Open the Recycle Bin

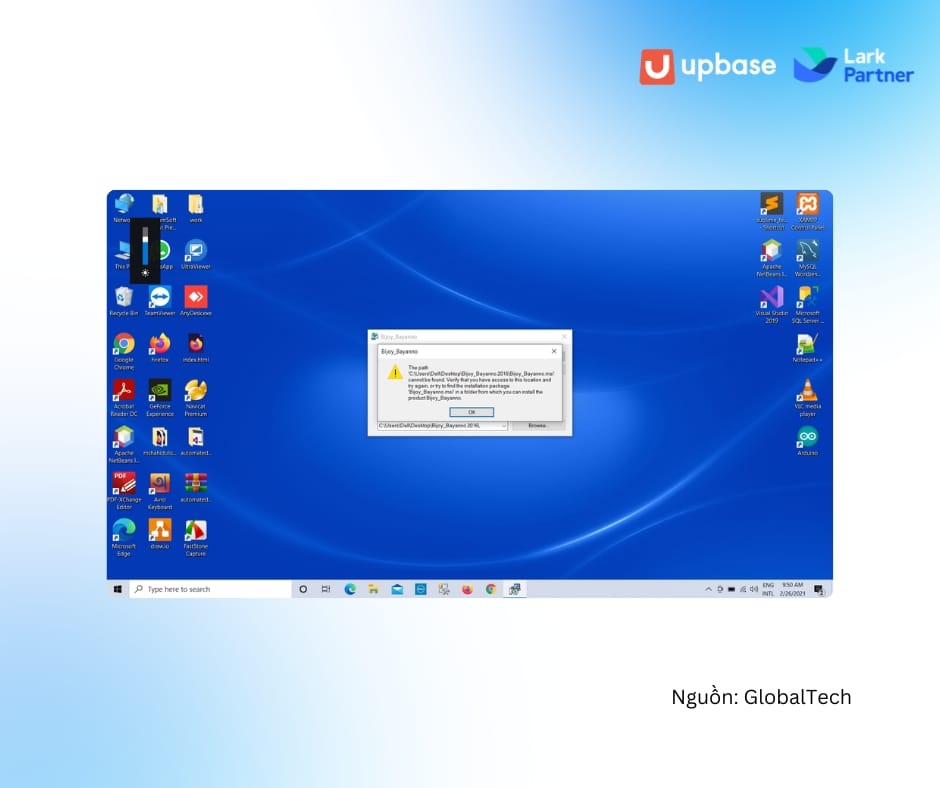click(123, 301)
